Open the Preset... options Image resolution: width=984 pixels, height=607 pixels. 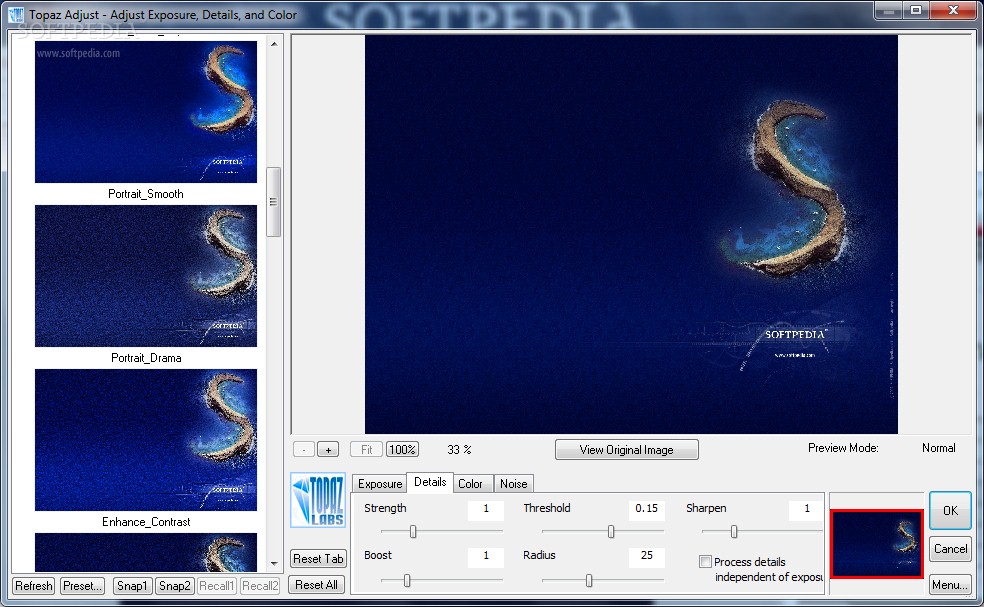click(82, 586)
